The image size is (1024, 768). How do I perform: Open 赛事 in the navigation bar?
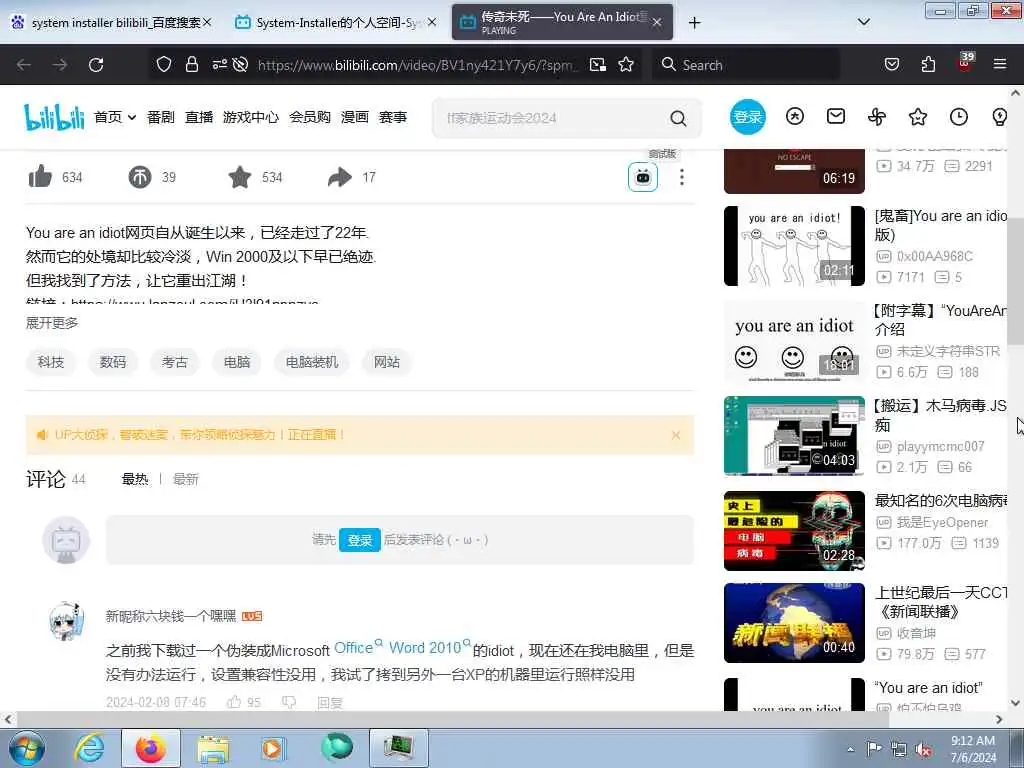[x=393, y=118]
